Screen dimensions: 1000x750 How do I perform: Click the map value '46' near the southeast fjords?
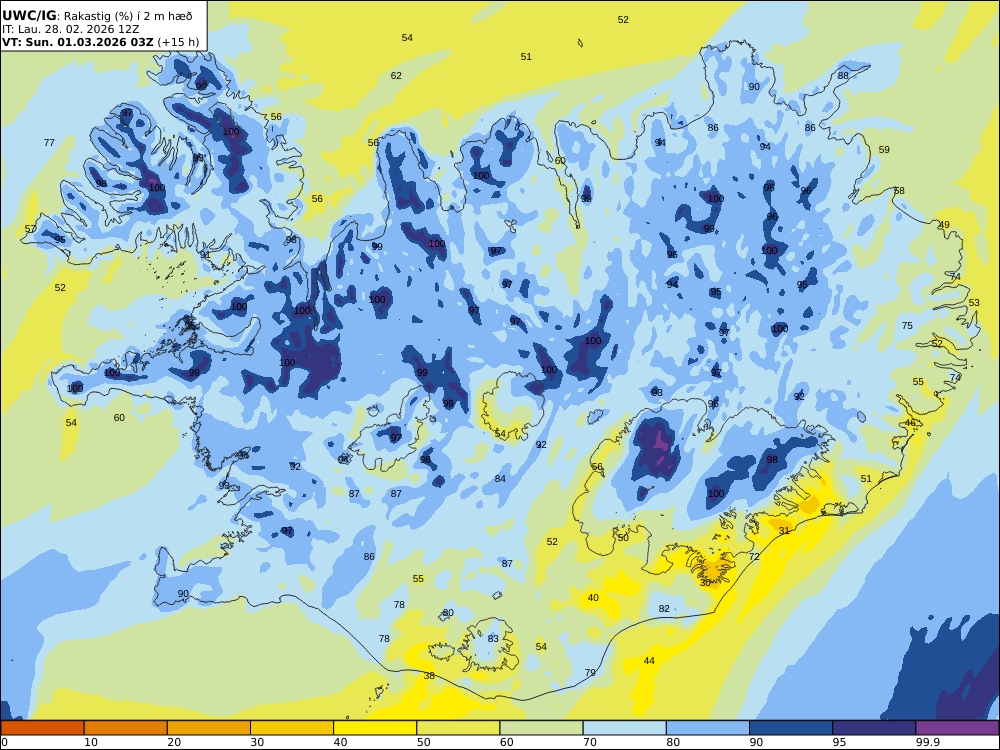pos(910,423)
